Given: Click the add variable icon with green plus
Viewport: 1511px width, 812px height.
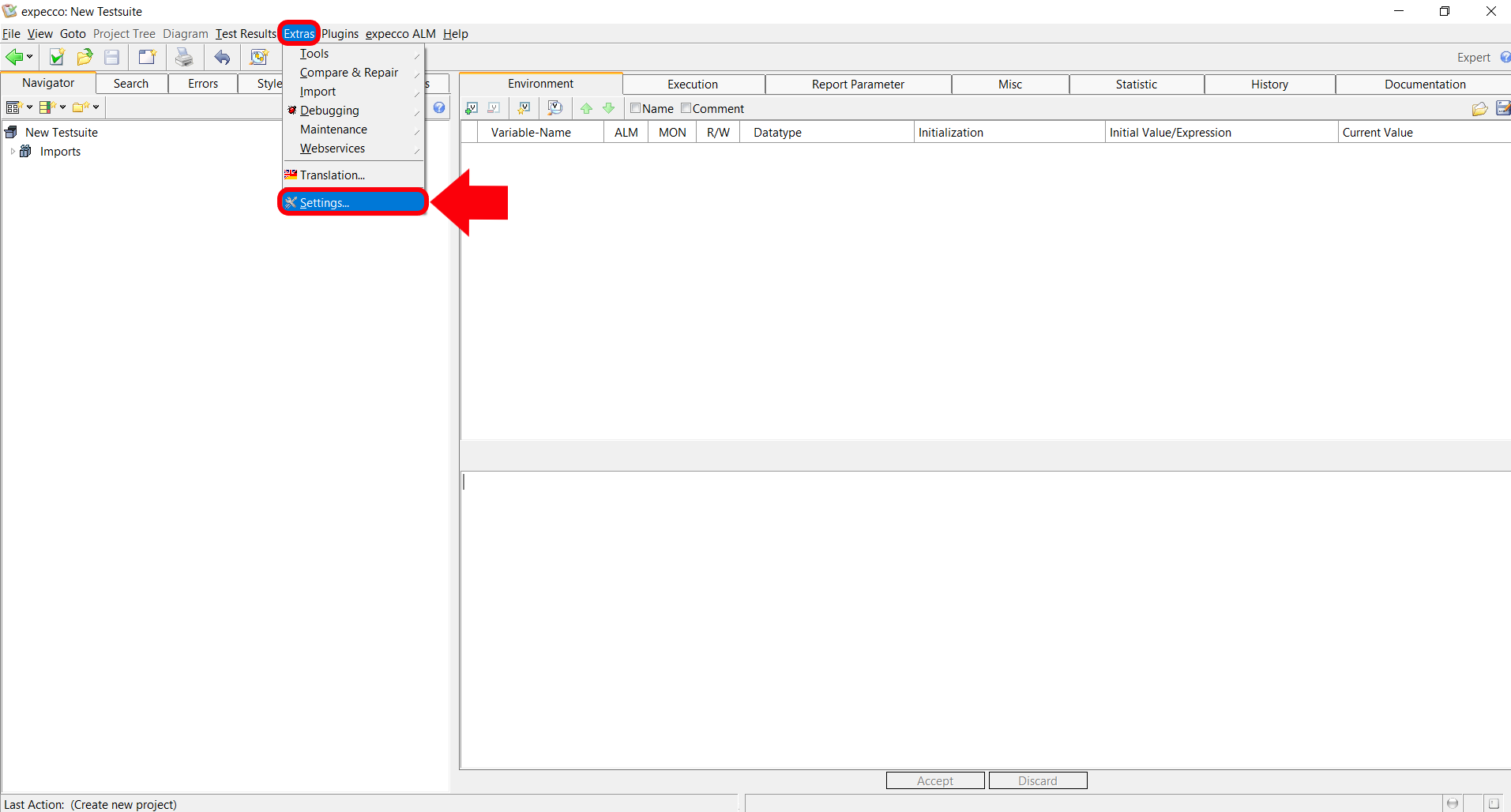Looking at the screenshot, I should (472, 108).
